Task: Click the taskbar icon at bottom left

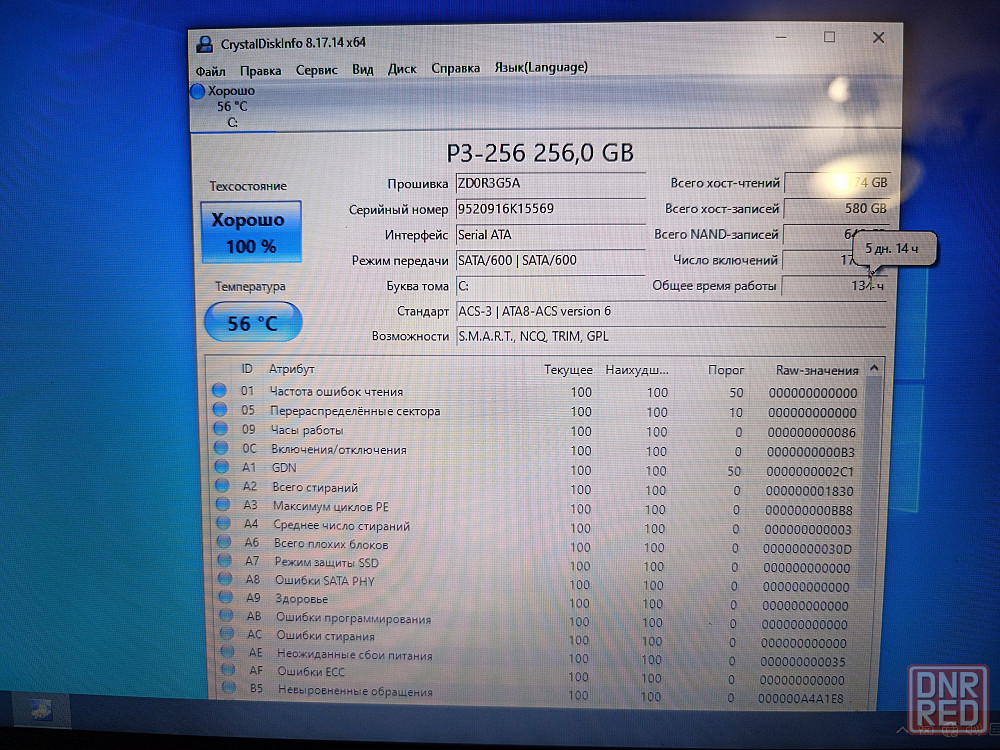Action: [x=41, y=707]
